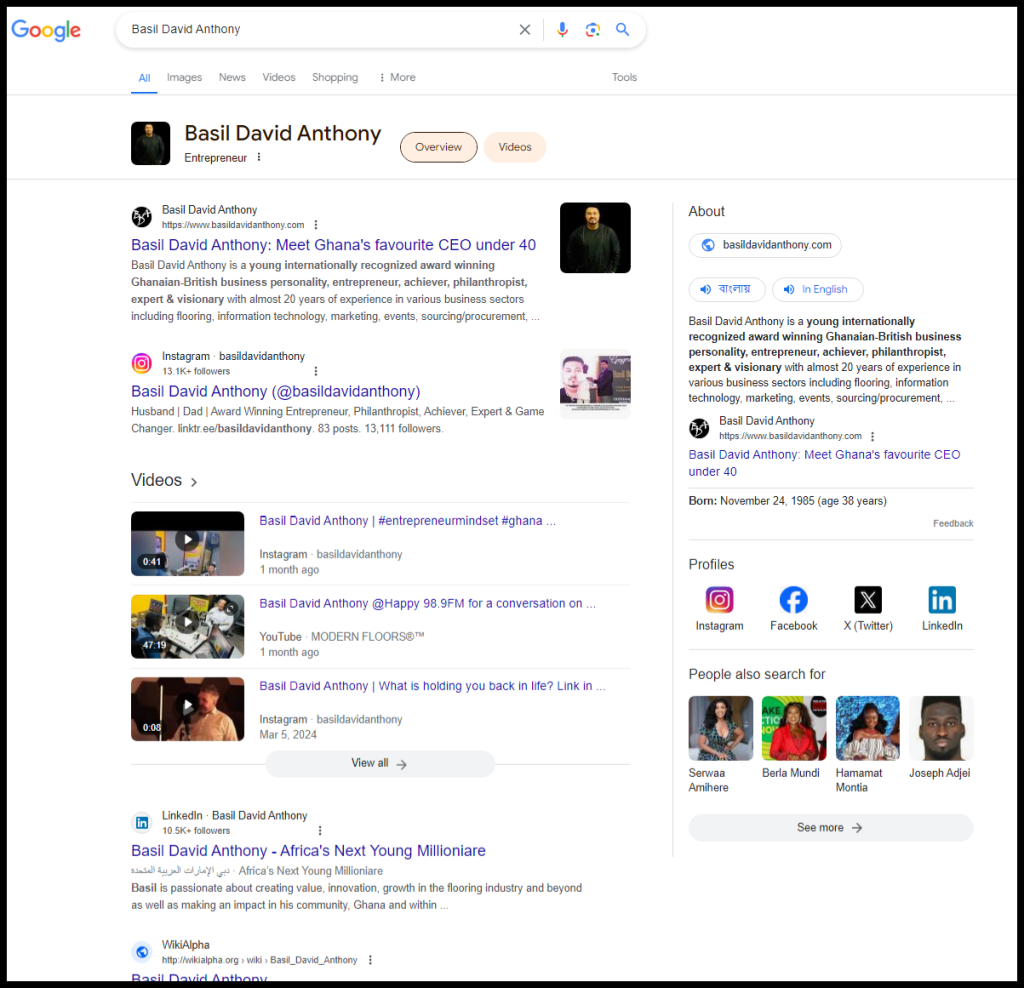Switch to the Images tab
This screenshot has height=988, width=1024.
(x=184, y=77)
